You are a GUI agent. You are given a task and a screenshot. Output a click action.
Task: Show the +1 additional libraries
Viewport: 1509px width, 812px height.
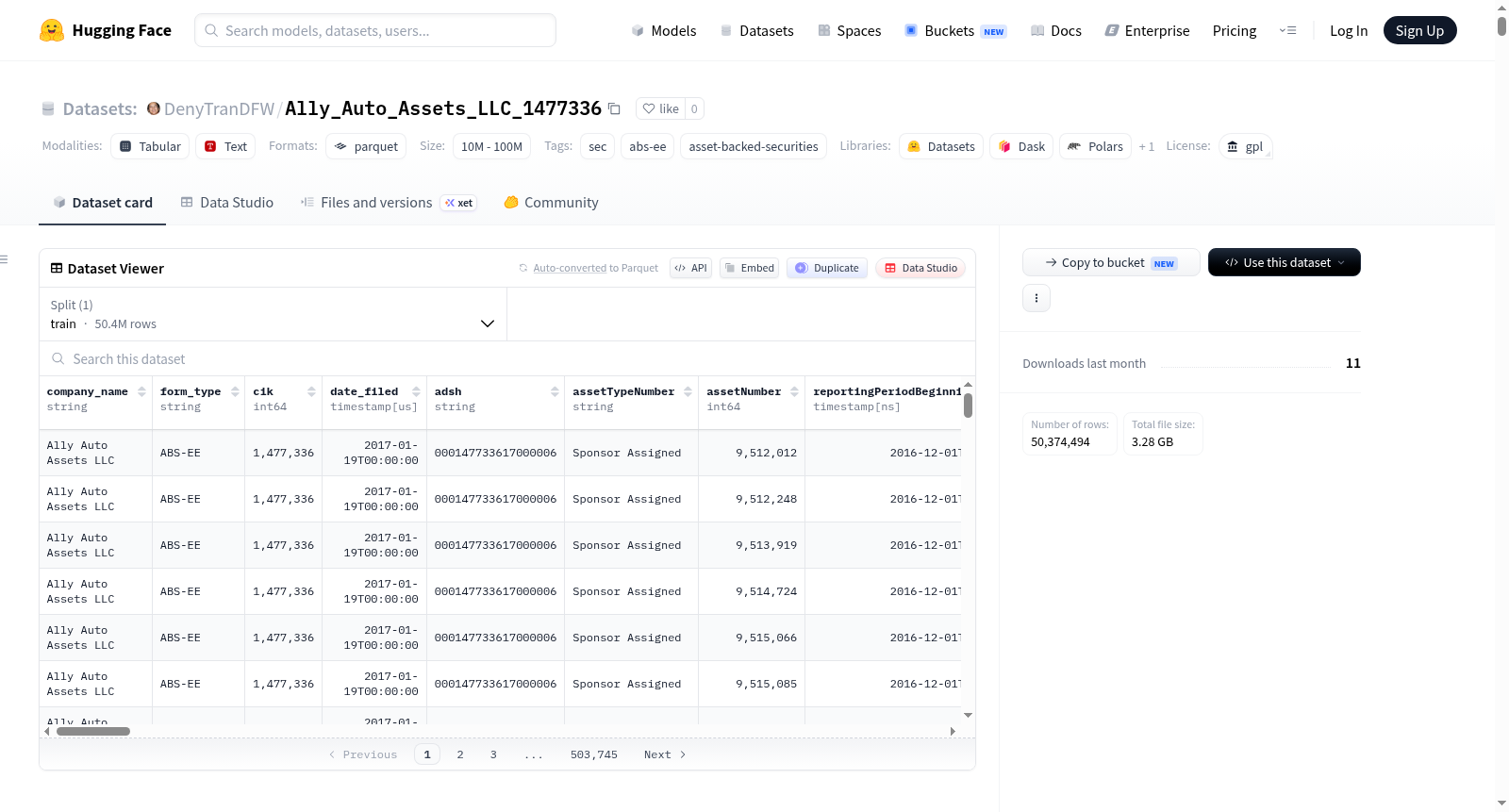pyautogui.click(x=1147, y=146)
